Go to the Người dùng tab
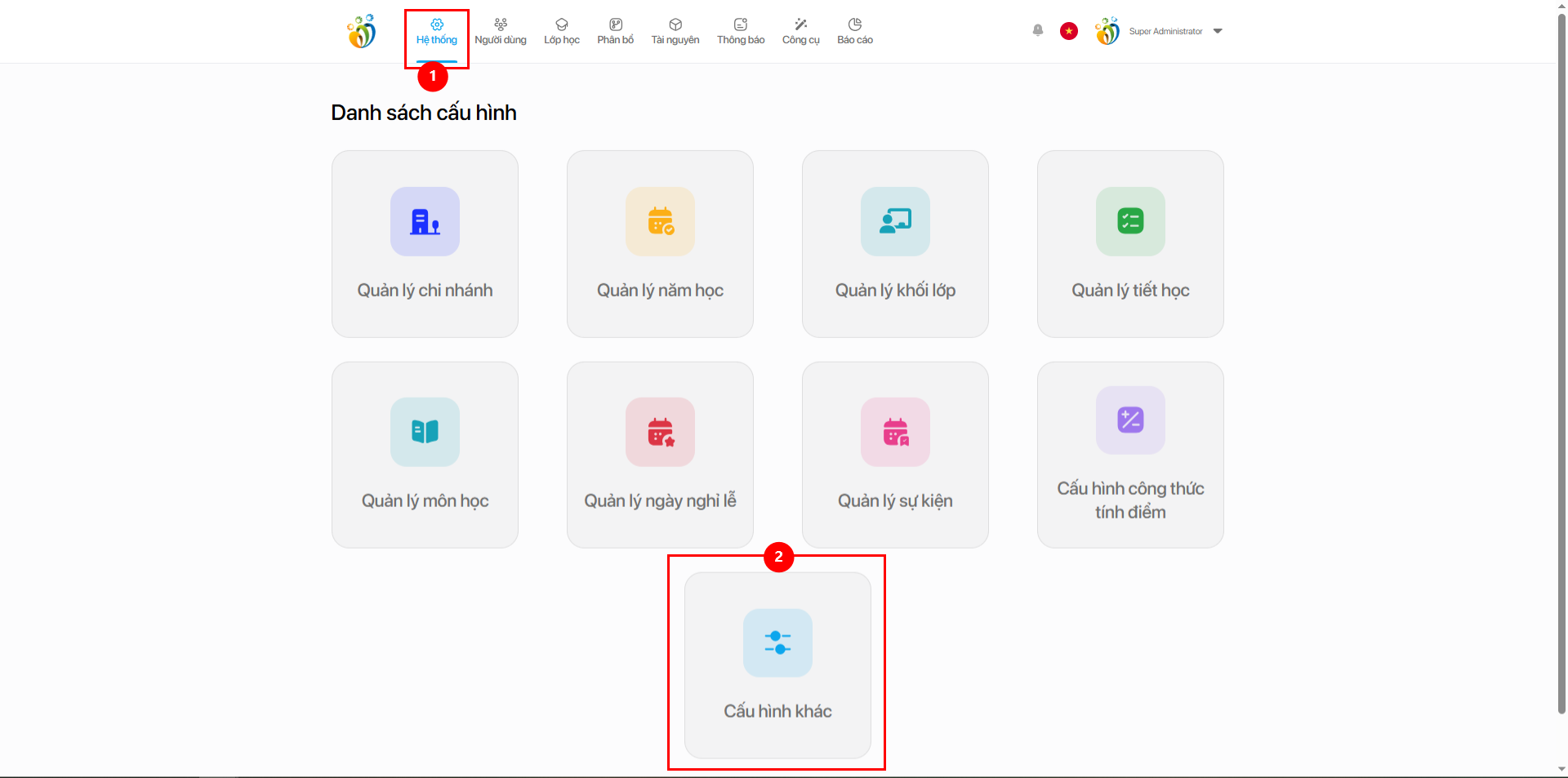This screenshot has width=1568, height=778. click(x=500, y=31)
